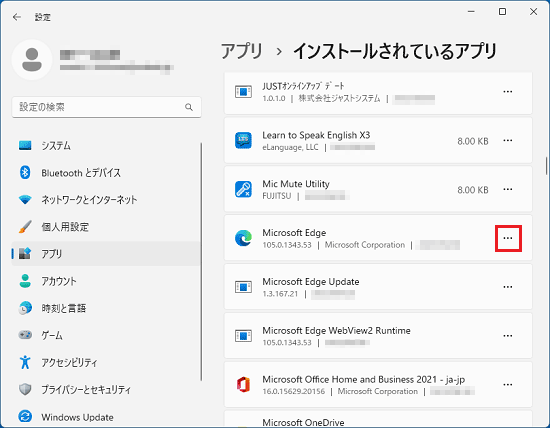The image size is (550, 428).
Task: Click the Wi-Fi network icon in the sidebar
Action: click(x=25, y=200)
